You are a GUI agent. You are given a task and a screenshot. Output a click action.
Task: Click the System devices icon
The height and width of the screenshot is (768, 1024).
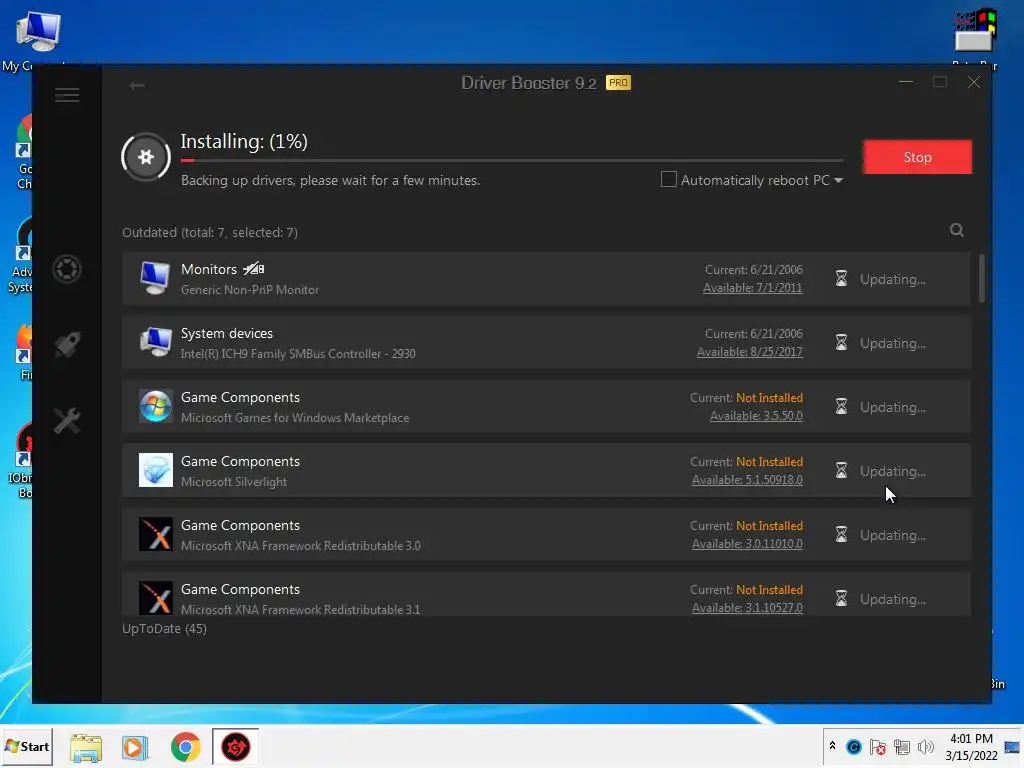155,342
